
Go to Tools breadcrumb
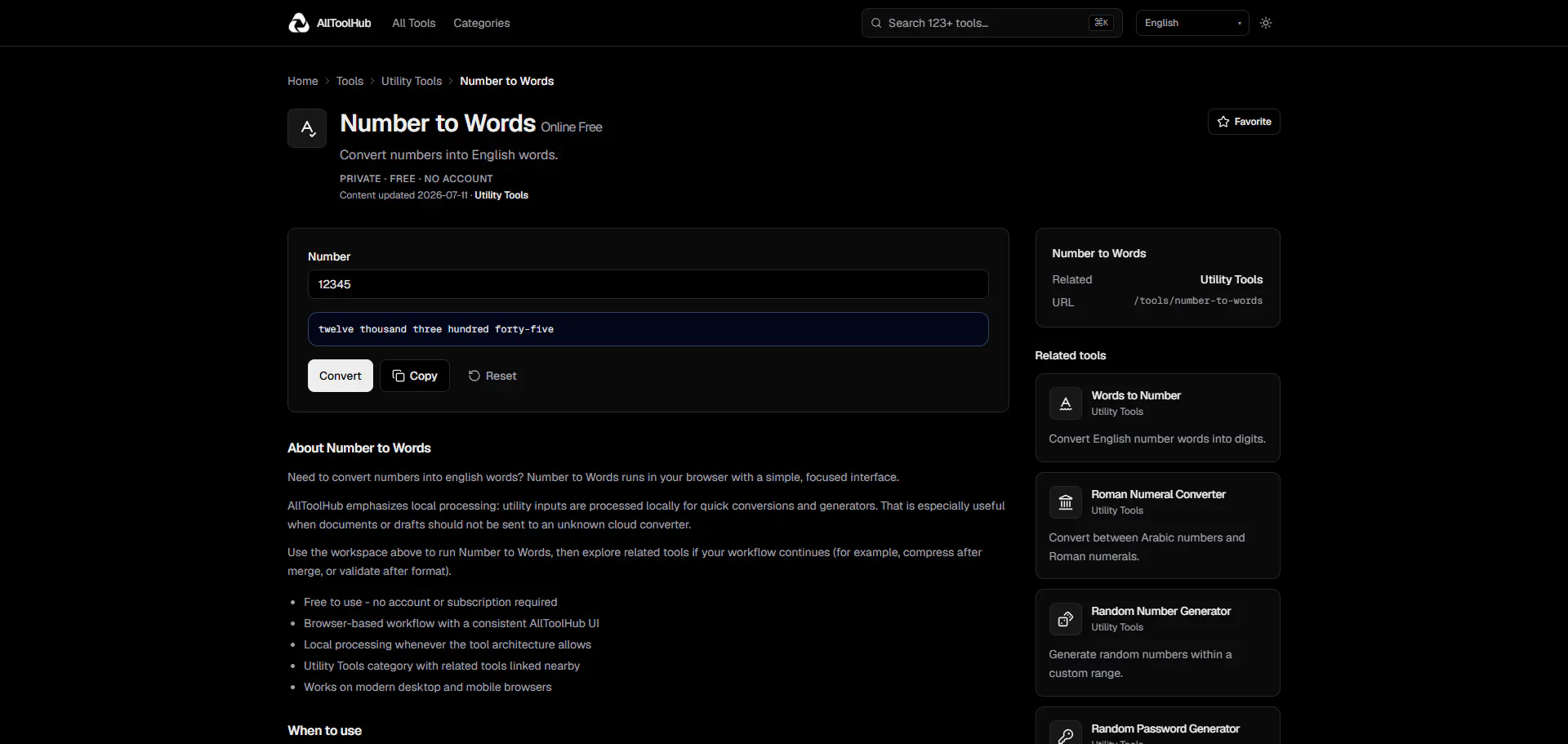[350, 81]
